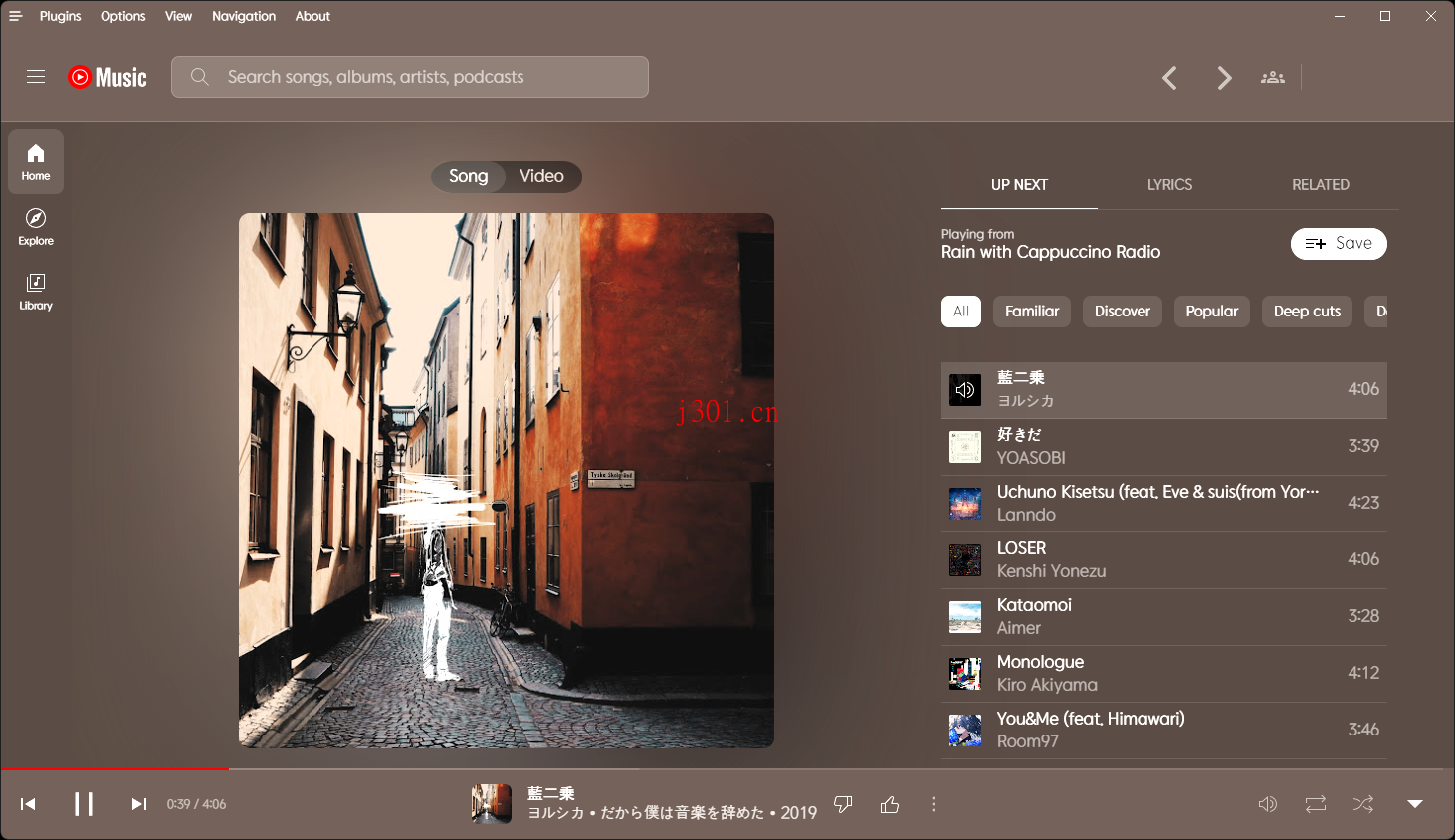Filter the queue with Deep cuts
The width and height of the screenshot is (1455, 840).
[1307, 311]
